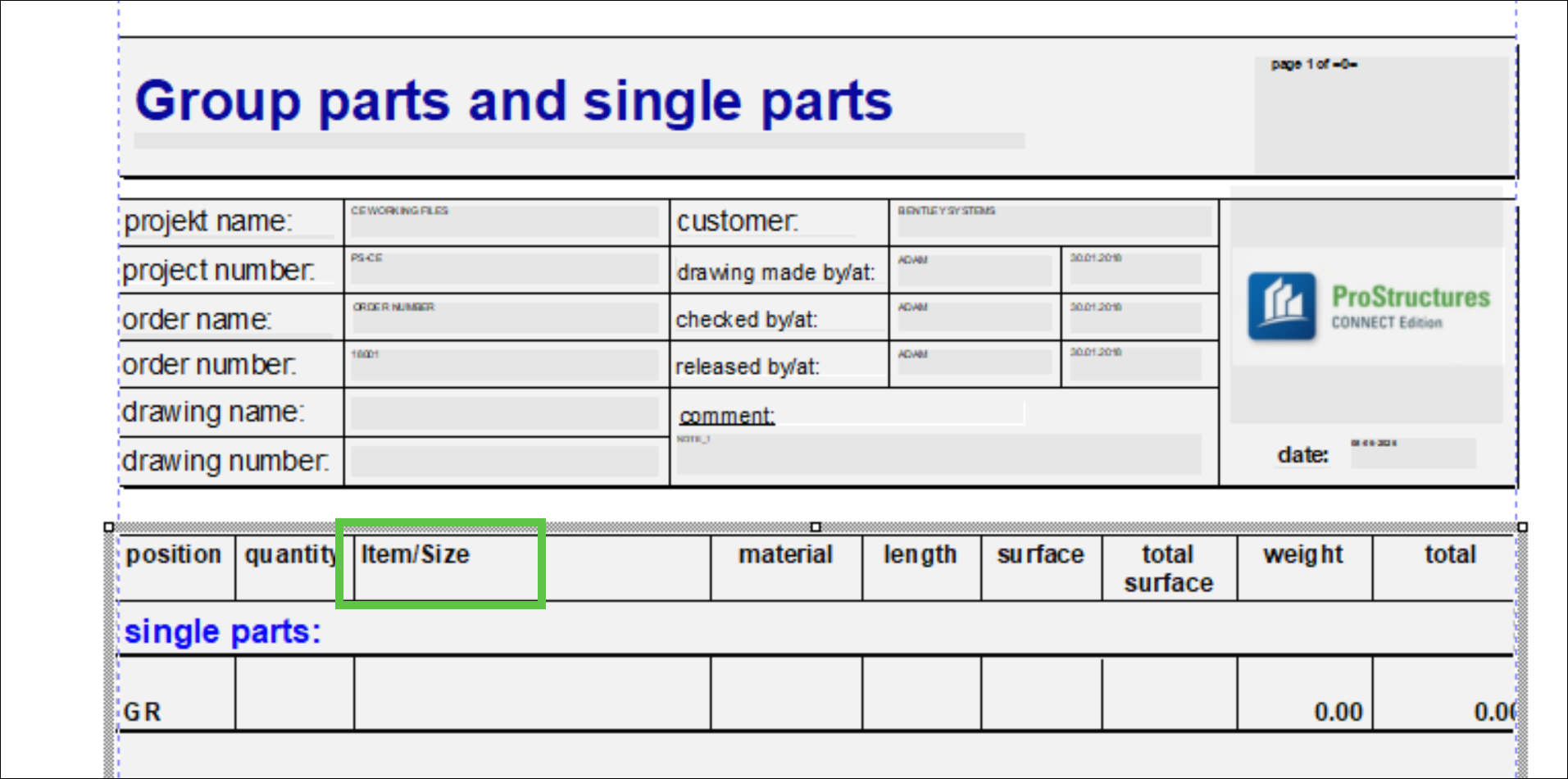Select the "single parts:" section heading
The image size is (1568, 779).
click(223, 632)
